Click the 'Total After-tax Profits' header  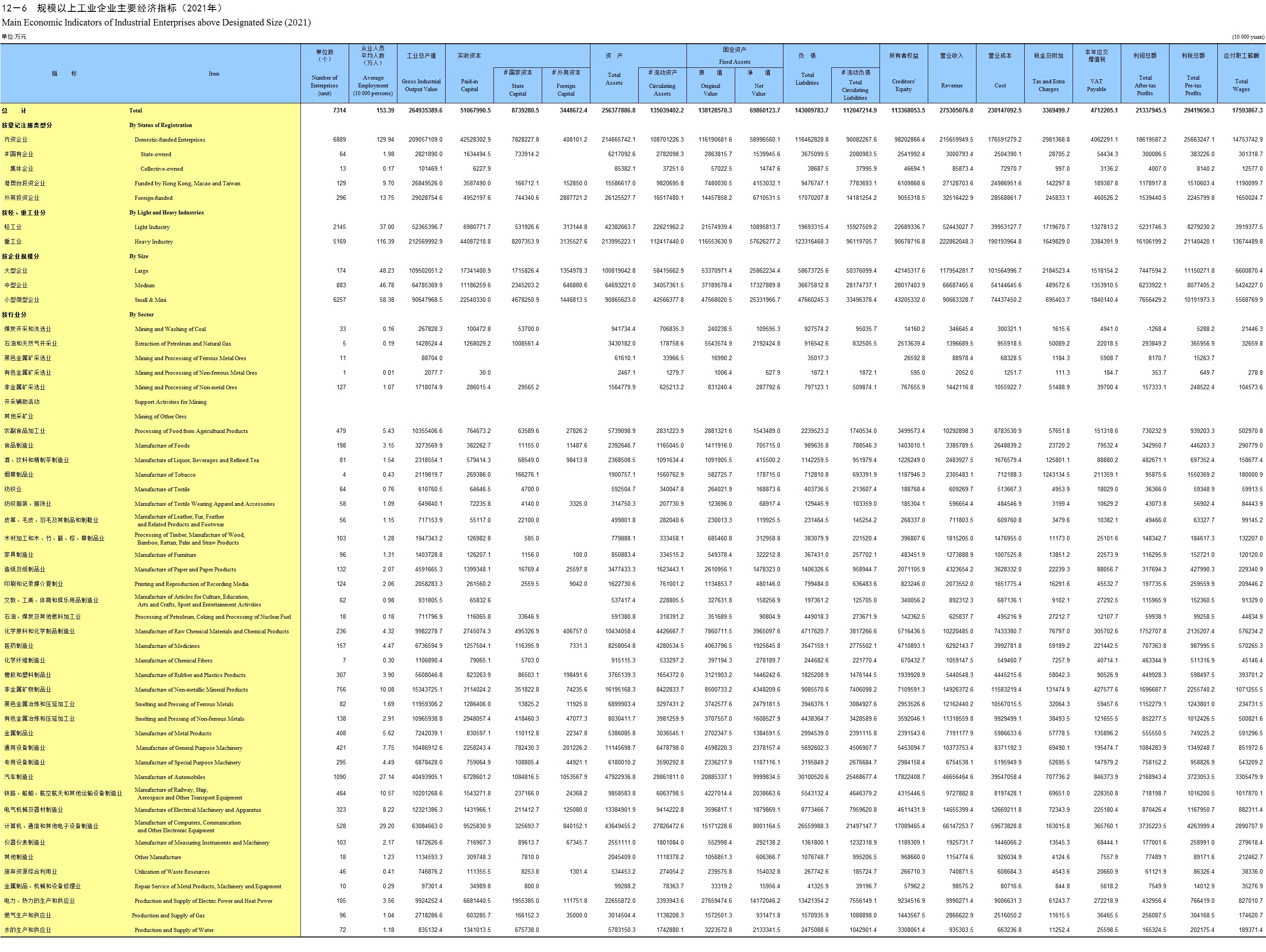1144,85
